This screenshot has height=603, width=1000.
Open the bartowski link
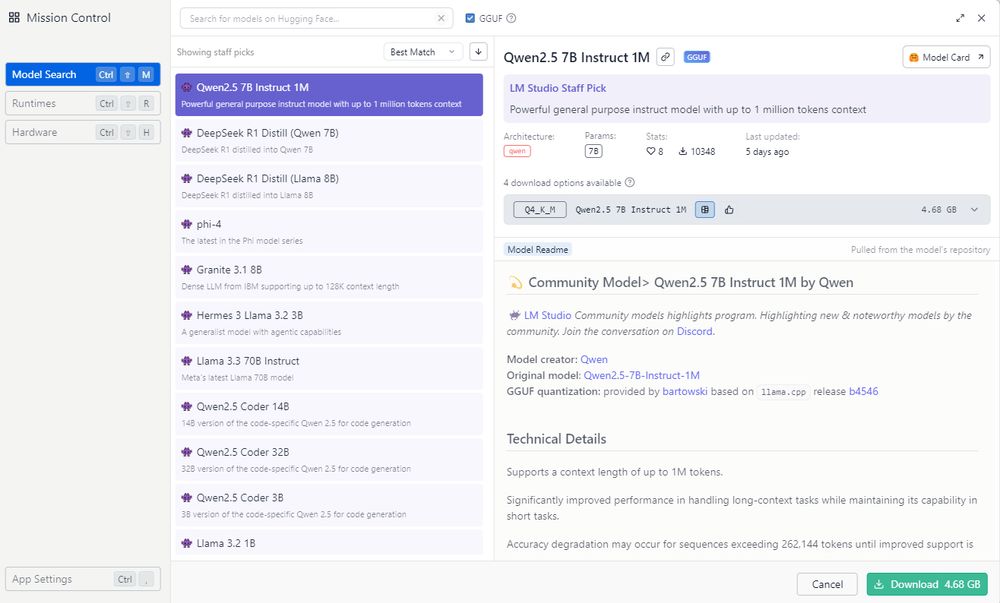(685, 391)
